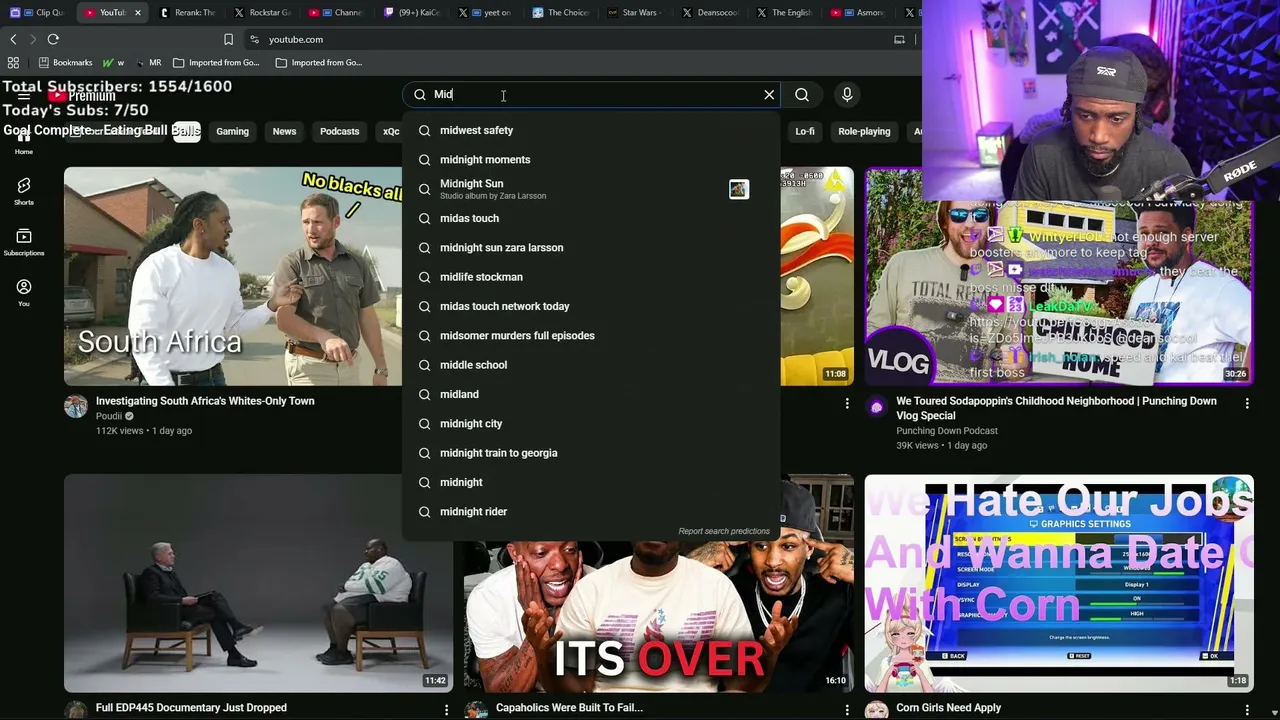
Task: Open options menu for Sodapoppin's Childhood Neighborhood video
Action: pyautogui.click(x=1247, y=403)
